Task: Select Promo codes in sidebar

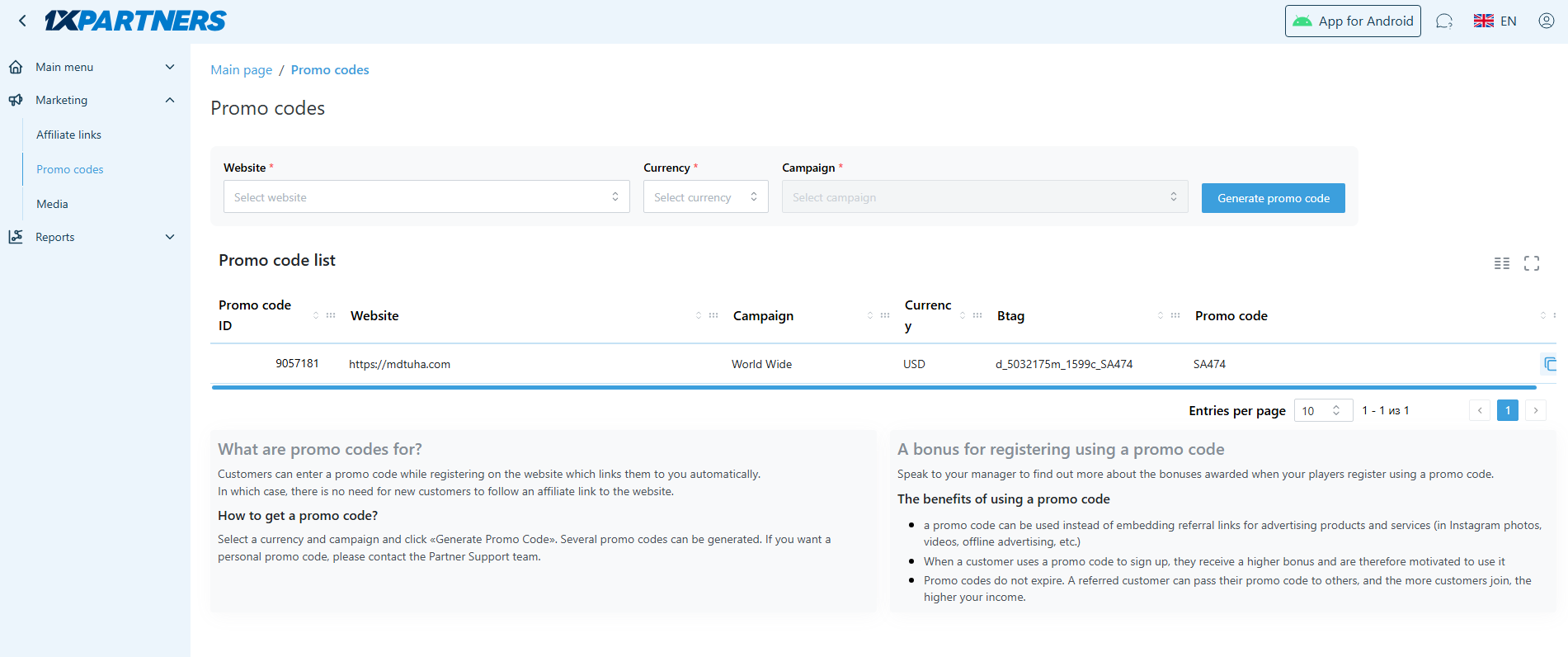Action: (x=70, y=169)
